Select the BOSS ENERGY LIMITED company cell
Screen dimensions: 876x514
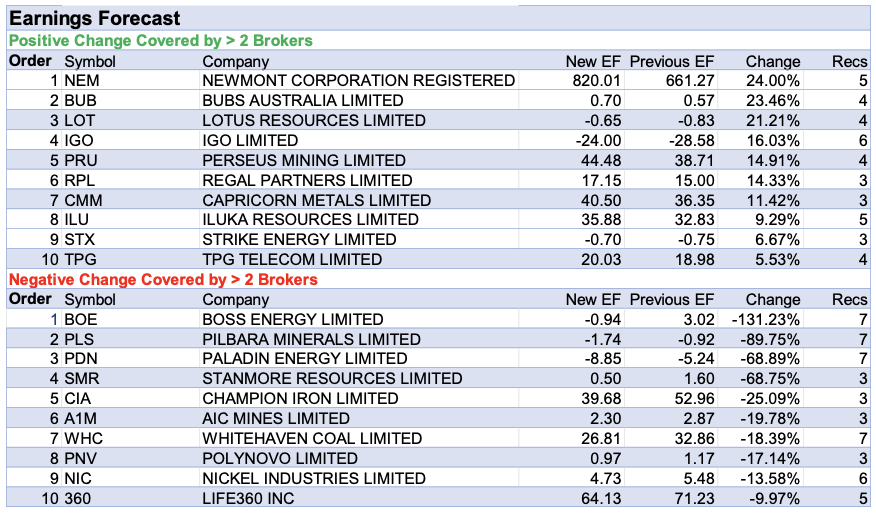coord(292,320)
